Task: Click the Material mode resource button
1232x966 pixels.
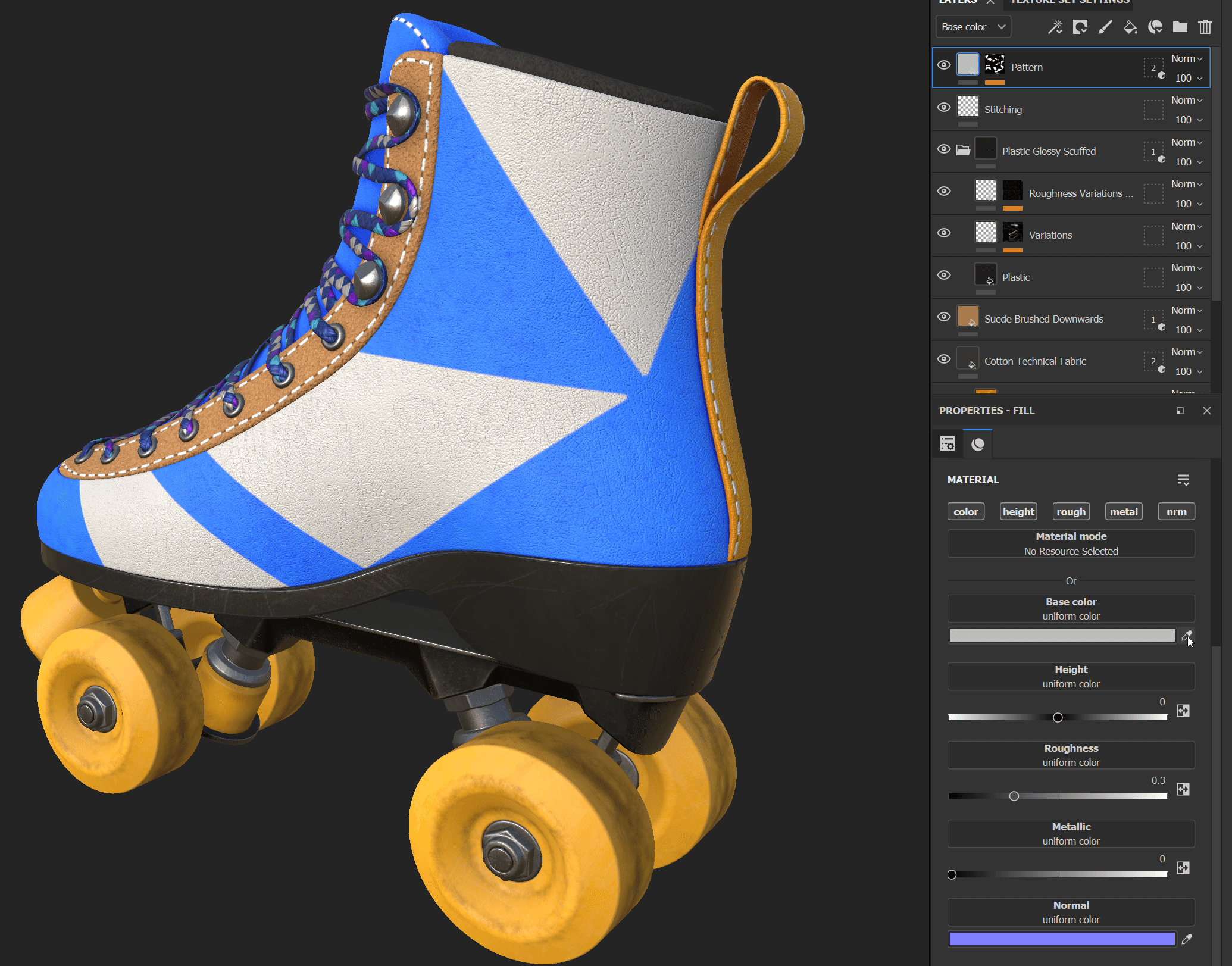Action: tap(1071, 544)
